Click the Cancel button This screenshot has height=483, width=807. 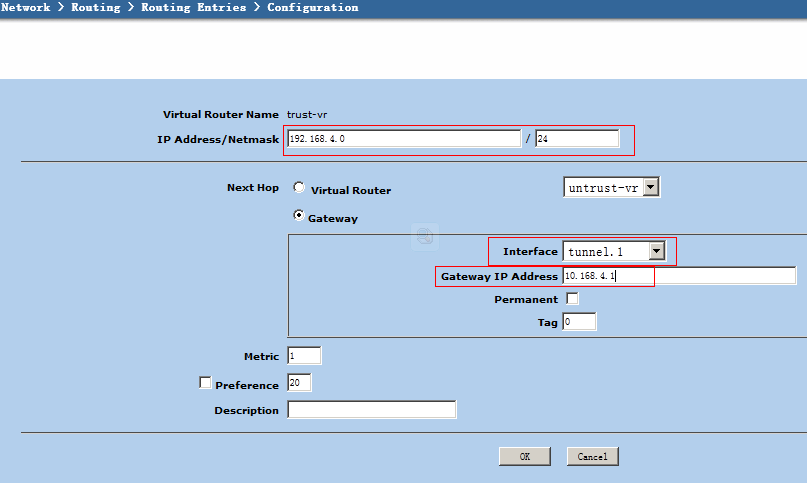(593, 456)
